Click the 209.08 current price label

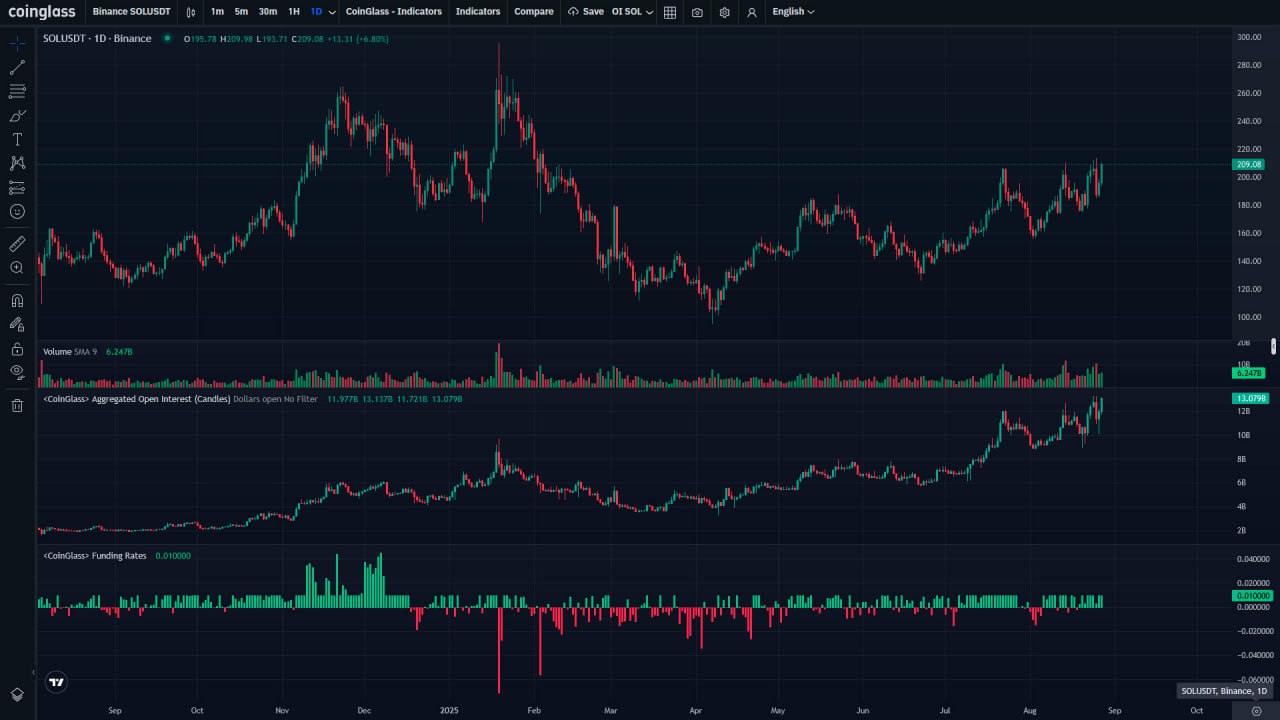coord(1250,164)
